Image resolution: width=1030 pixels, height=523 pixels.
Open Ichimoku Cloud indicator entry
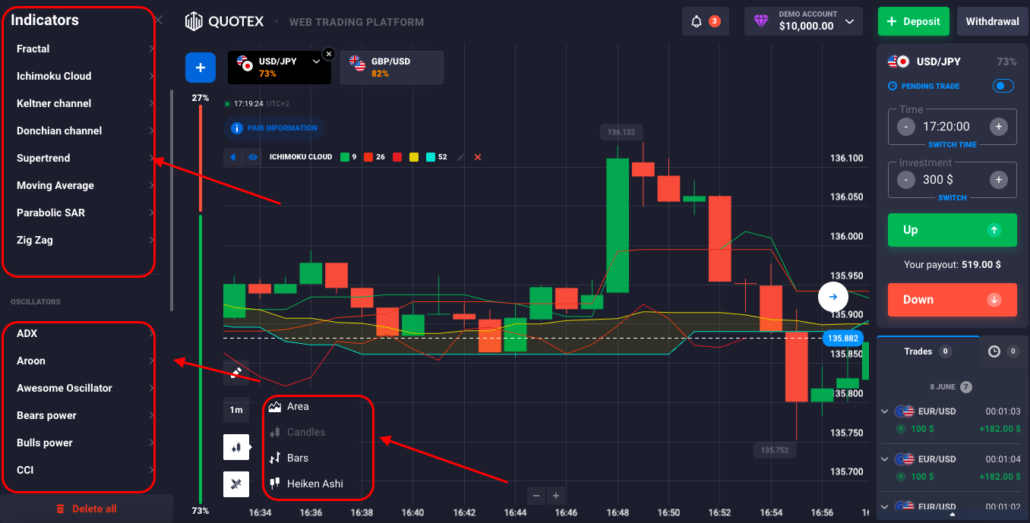84,76
